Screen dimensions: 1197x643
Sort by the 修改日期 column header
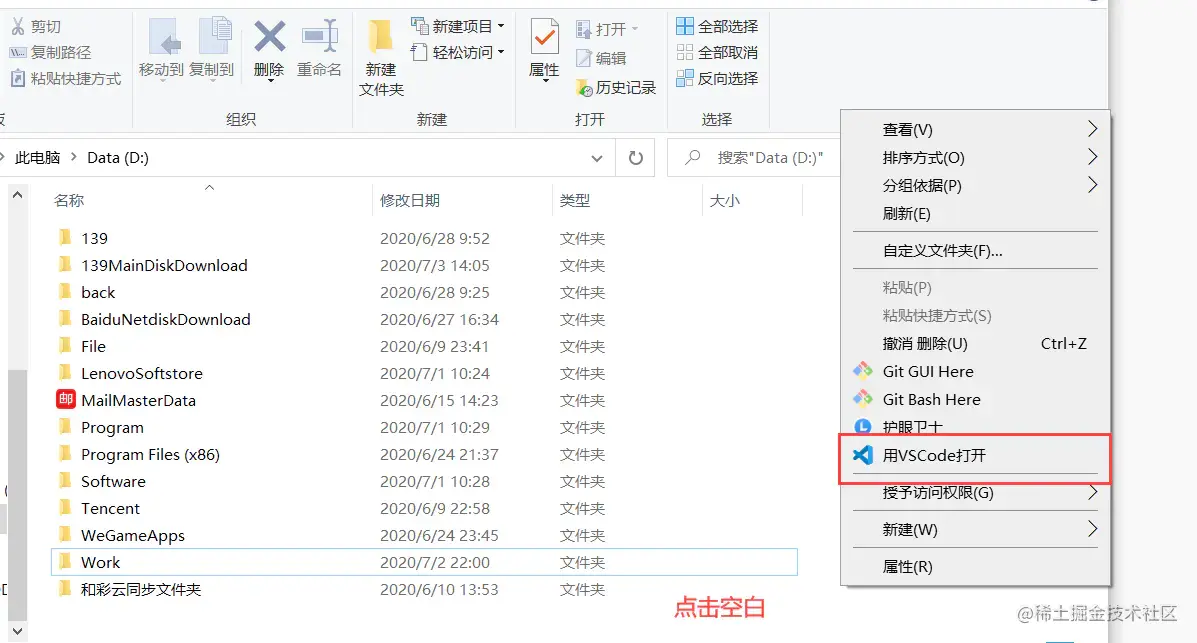410,201
